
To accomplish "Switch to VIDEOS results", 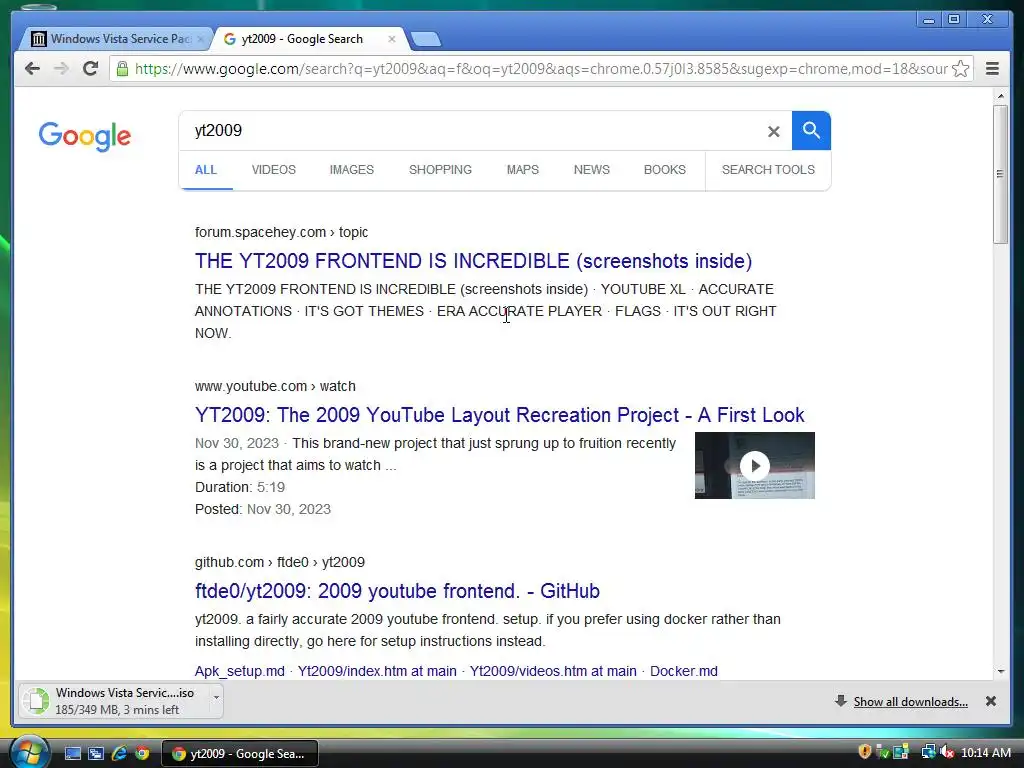I will pyautogui.click(x=274, y=170).
